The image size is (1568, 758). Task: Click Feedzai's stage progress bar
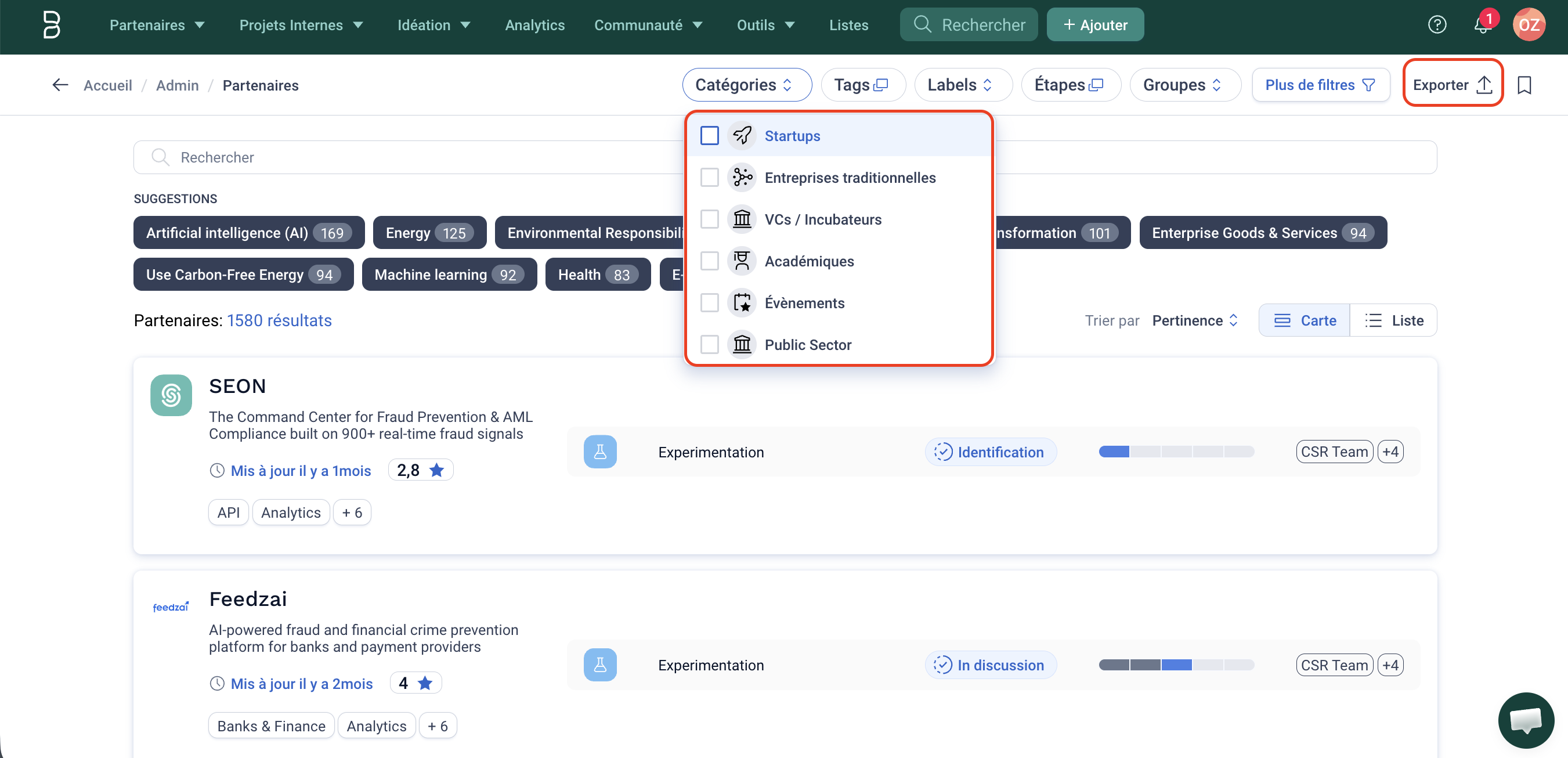click(1176, 665)
